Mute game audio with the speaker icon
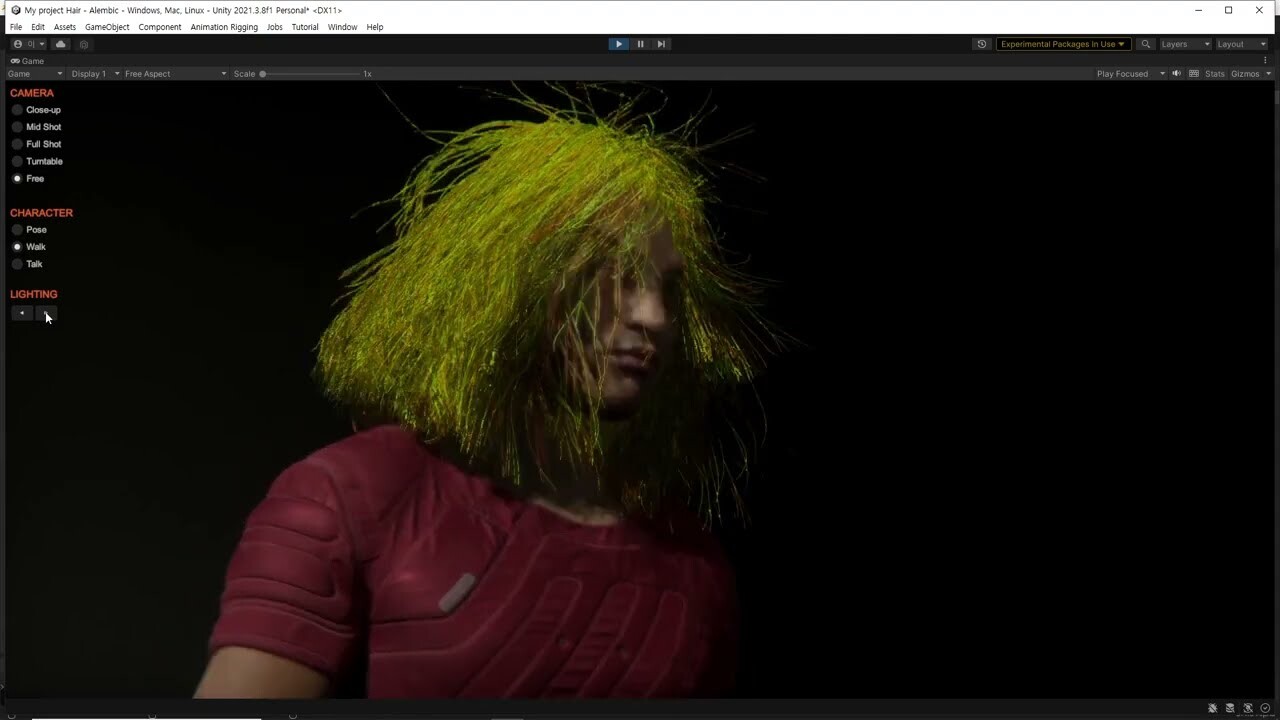 [1175, 73]
